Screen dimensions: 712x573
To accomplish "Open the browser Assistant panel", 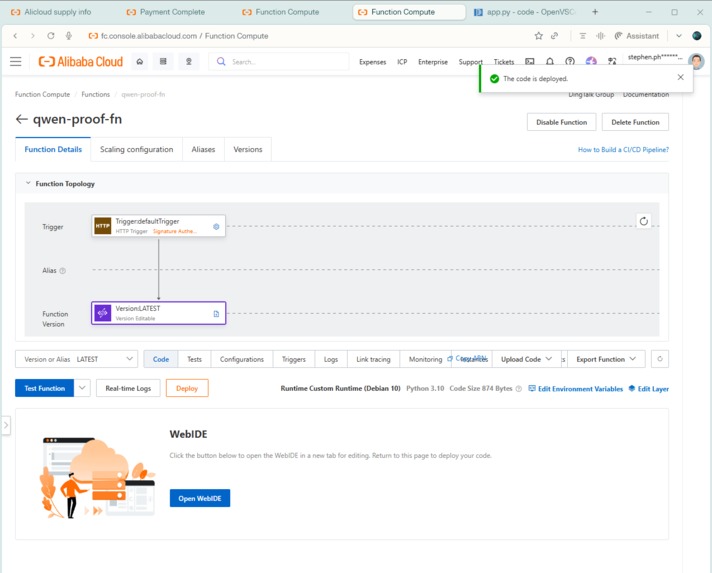I will pyautogui.click(x=636, y=36).
